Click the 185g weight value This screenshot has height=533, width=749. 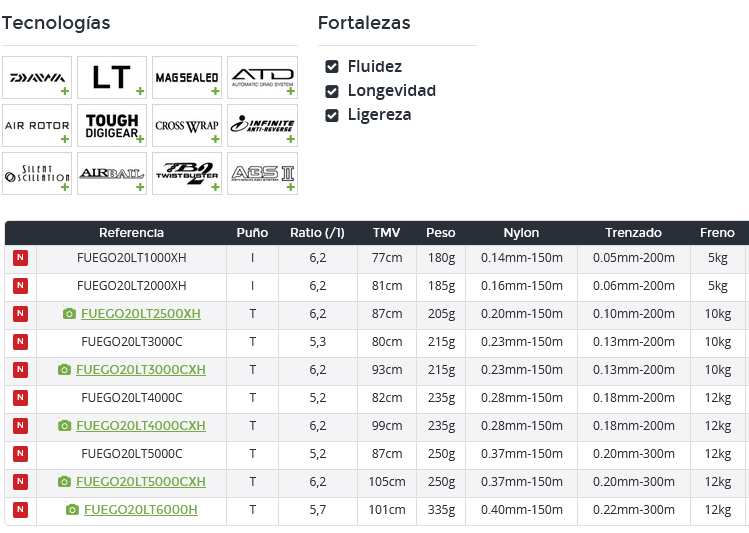(x=441, y=286)
